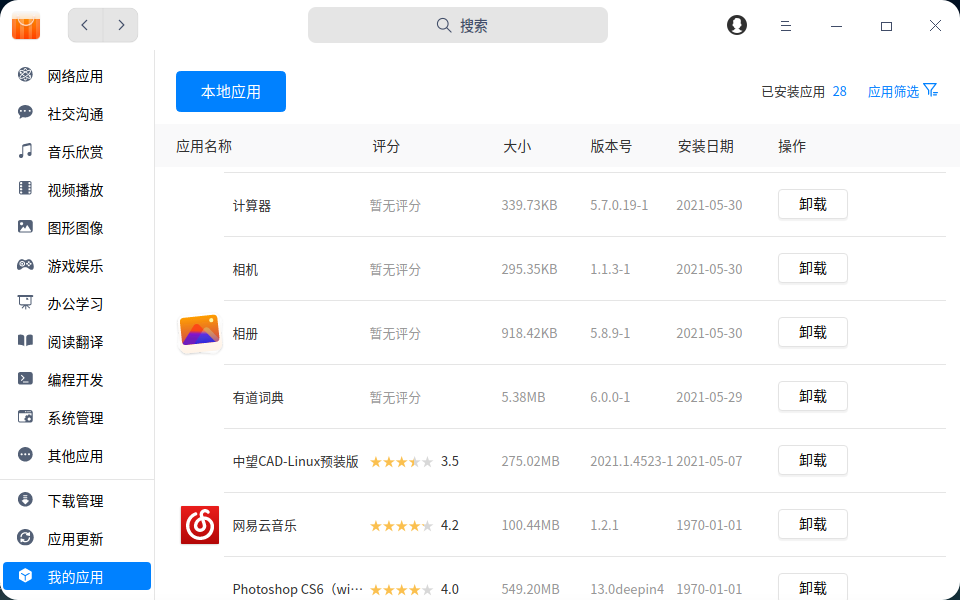
Task: Select the 游戏娱乐 category icon
Action: (x=24, y=265)
